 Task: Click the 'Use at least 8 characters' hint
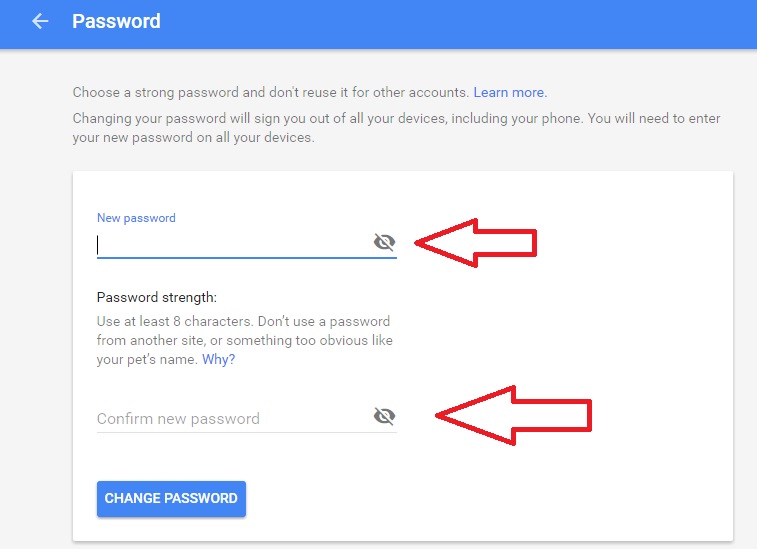175,321
